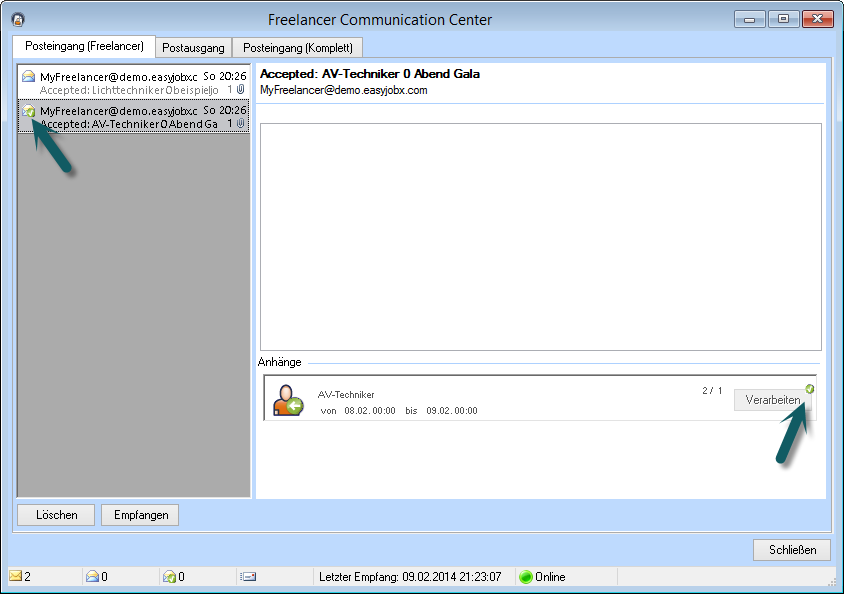Click the processed mail counter icon in status bar
The height and width of the screenshot is (594, 844).
169,576
